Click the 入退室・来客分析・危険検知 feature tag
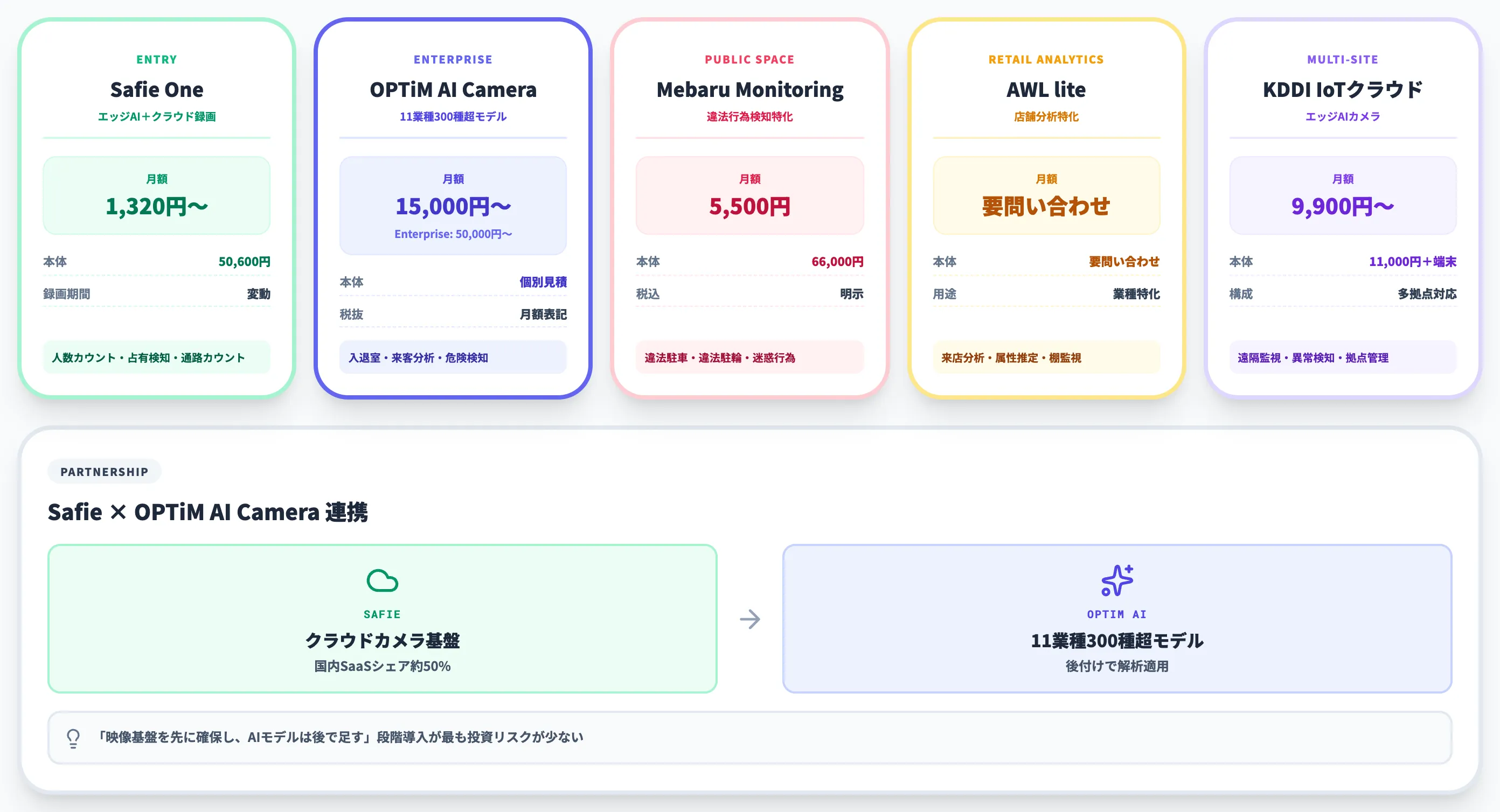The width and height of the screenshot is (1500, 812). 453,358
